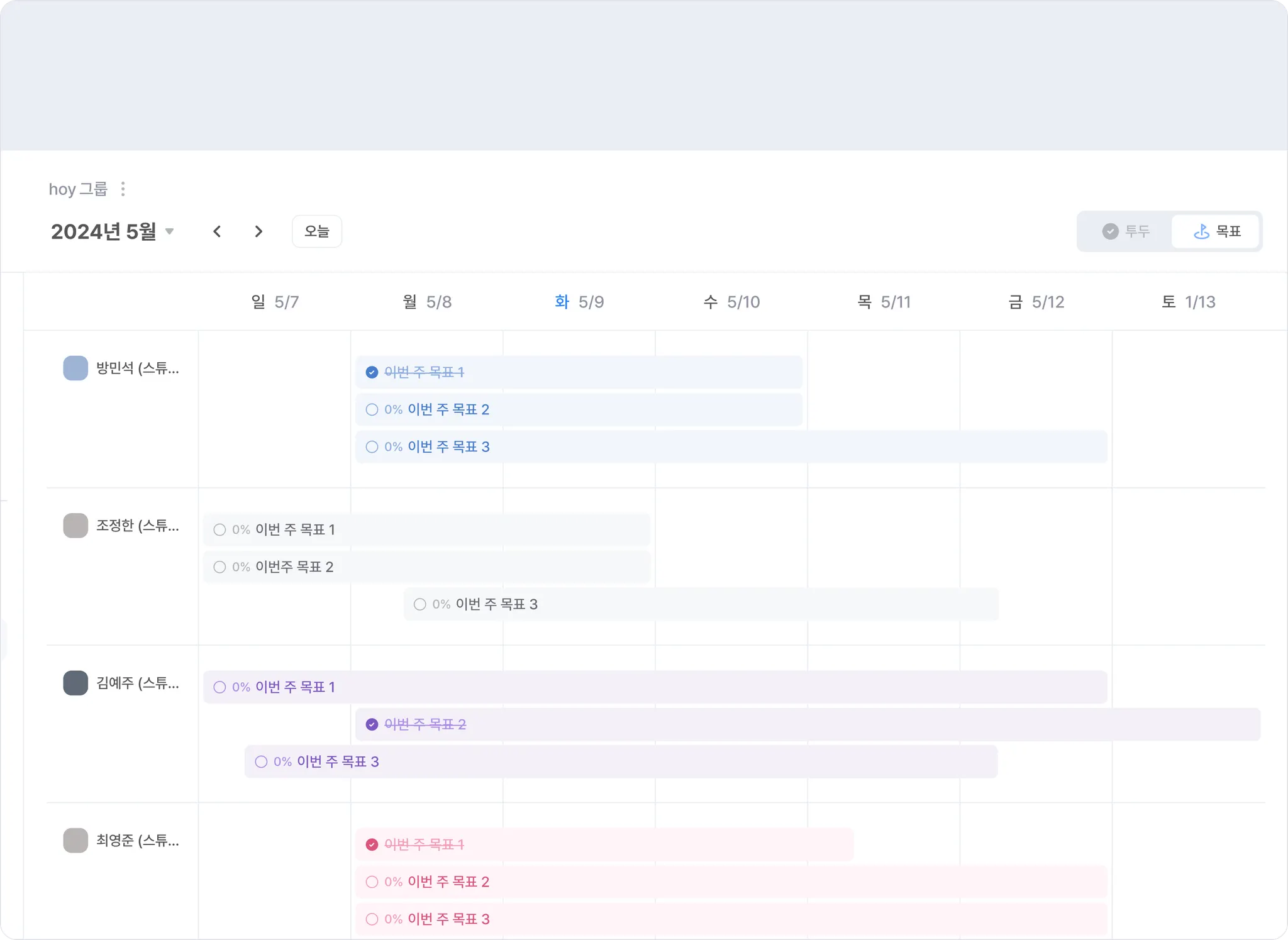This screenshot has height=940, width=1288.
Task: Click 김예주's dark avatar icon
Action: [75, 683]
